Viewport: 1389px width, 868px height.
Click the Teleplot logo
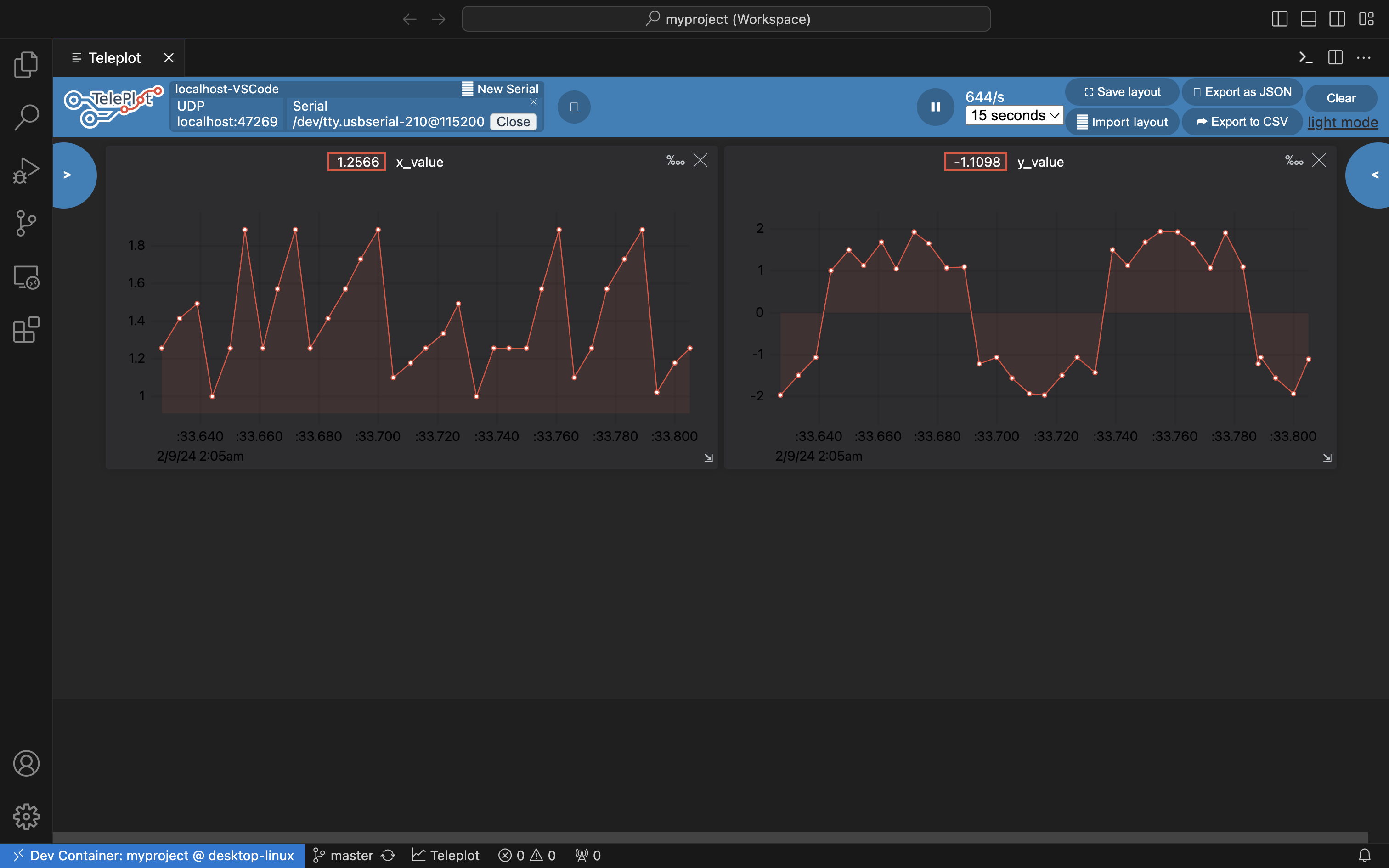113,107
